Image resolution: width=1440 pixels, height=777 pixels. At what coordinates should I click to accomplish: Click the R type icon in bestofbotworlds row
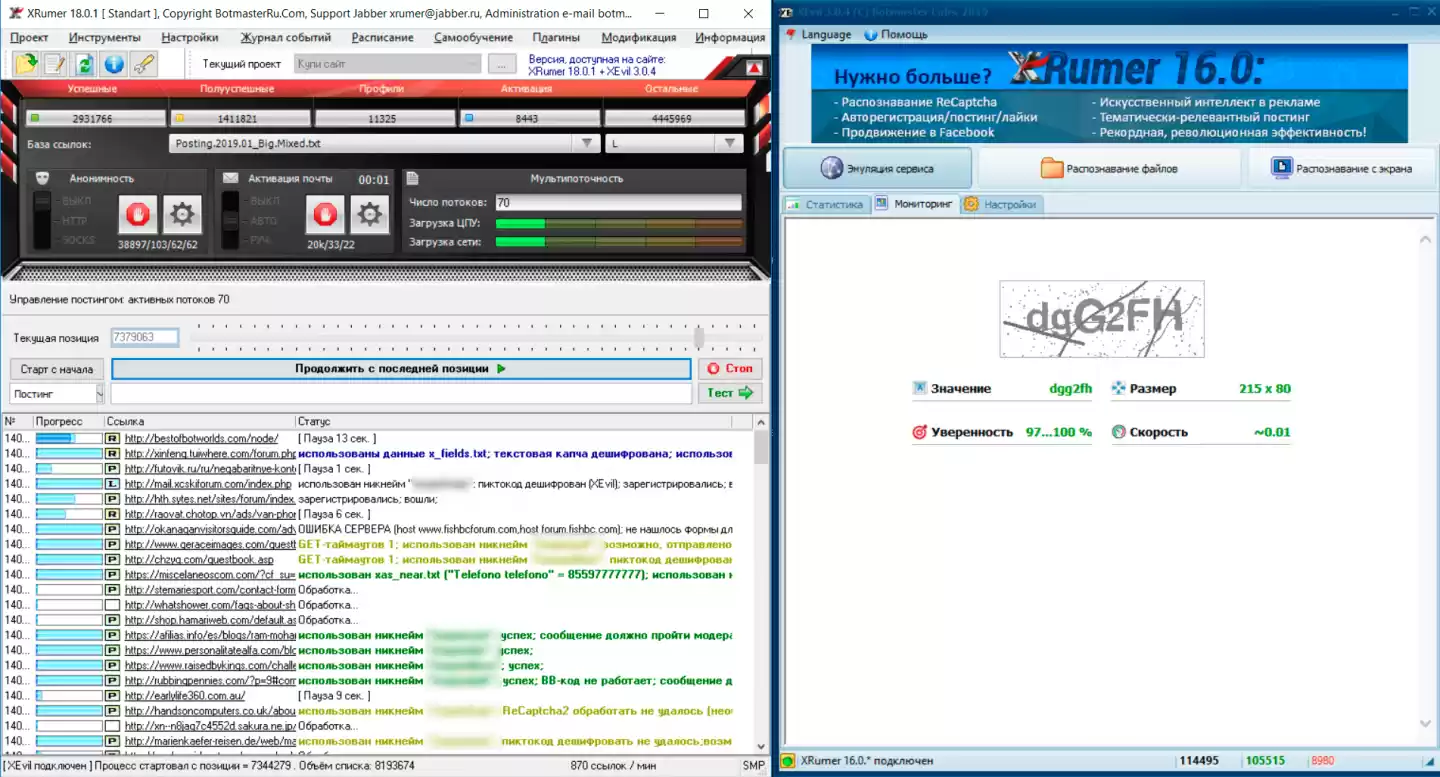113,438
